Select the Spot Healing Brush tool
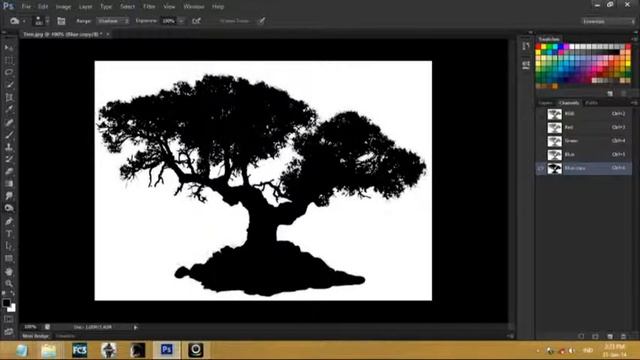The image size is (640, 360). 9,122
